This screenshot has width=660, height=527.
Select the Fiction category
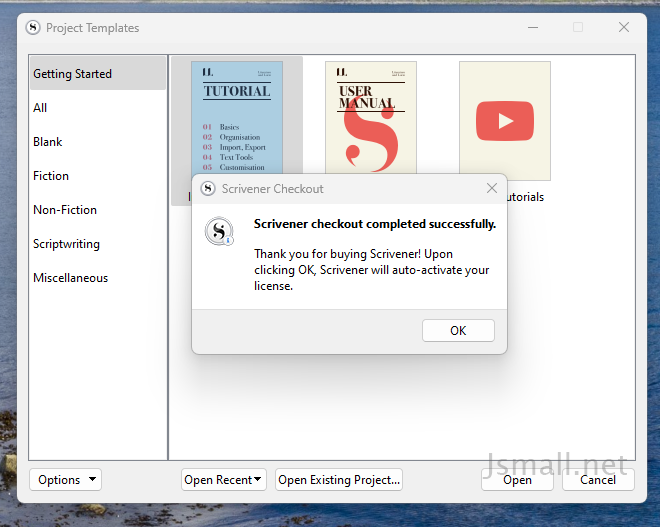[98, 176]
